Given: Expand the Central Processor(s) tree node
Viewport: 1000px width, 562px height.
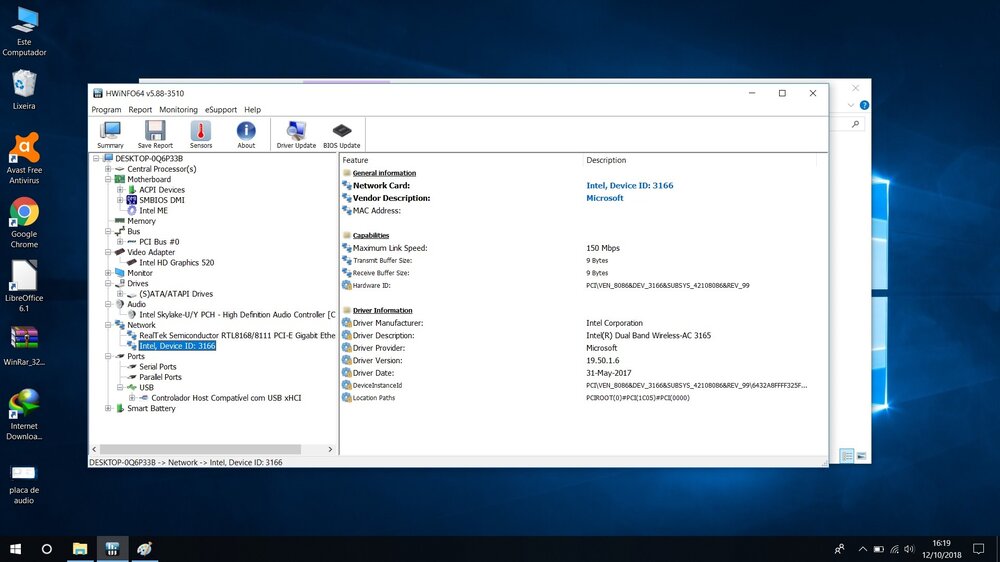Looking at the screenshot, I should tap(108, 169).
